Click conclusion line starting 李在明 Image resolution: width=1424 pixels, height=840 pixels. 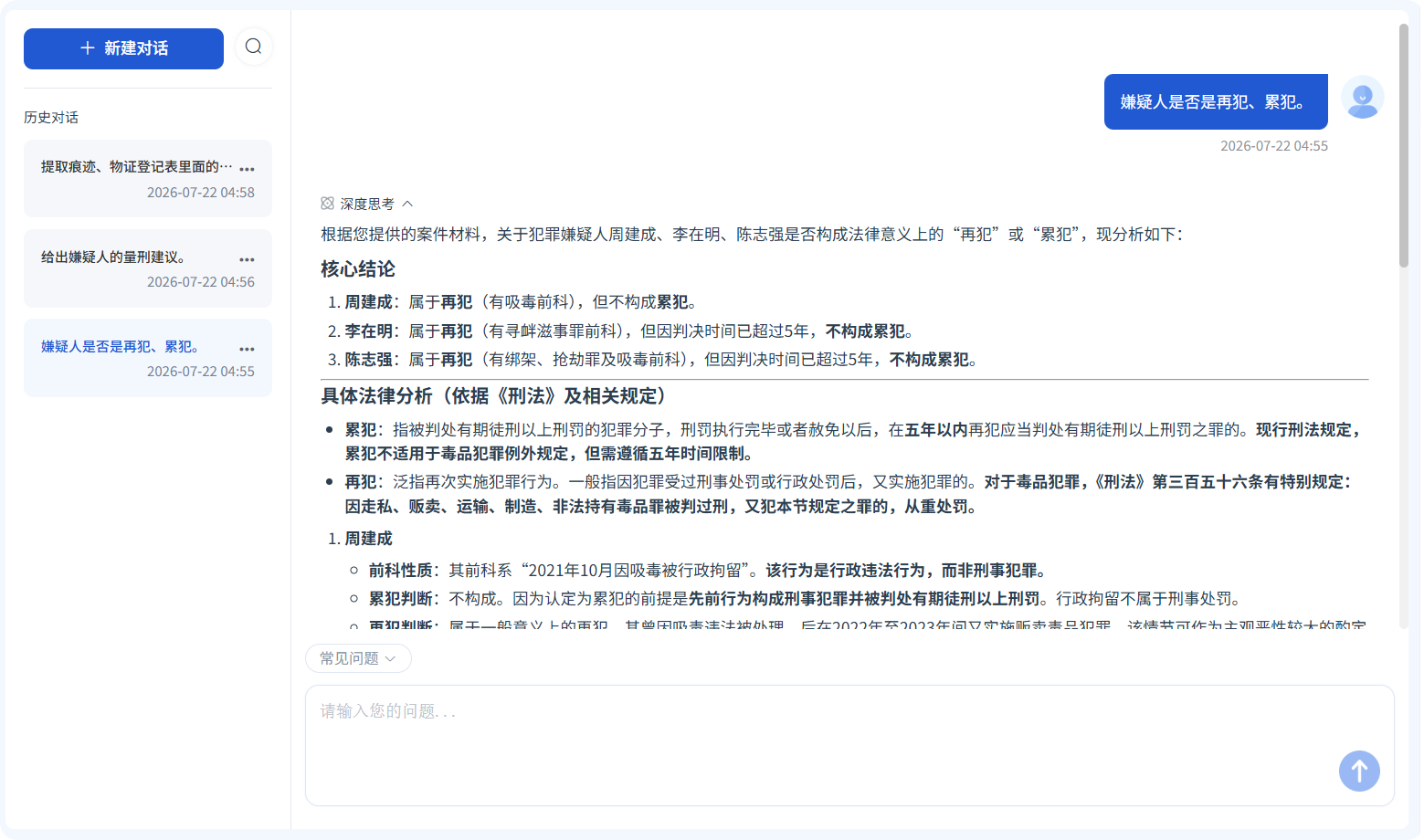(628, 331)
